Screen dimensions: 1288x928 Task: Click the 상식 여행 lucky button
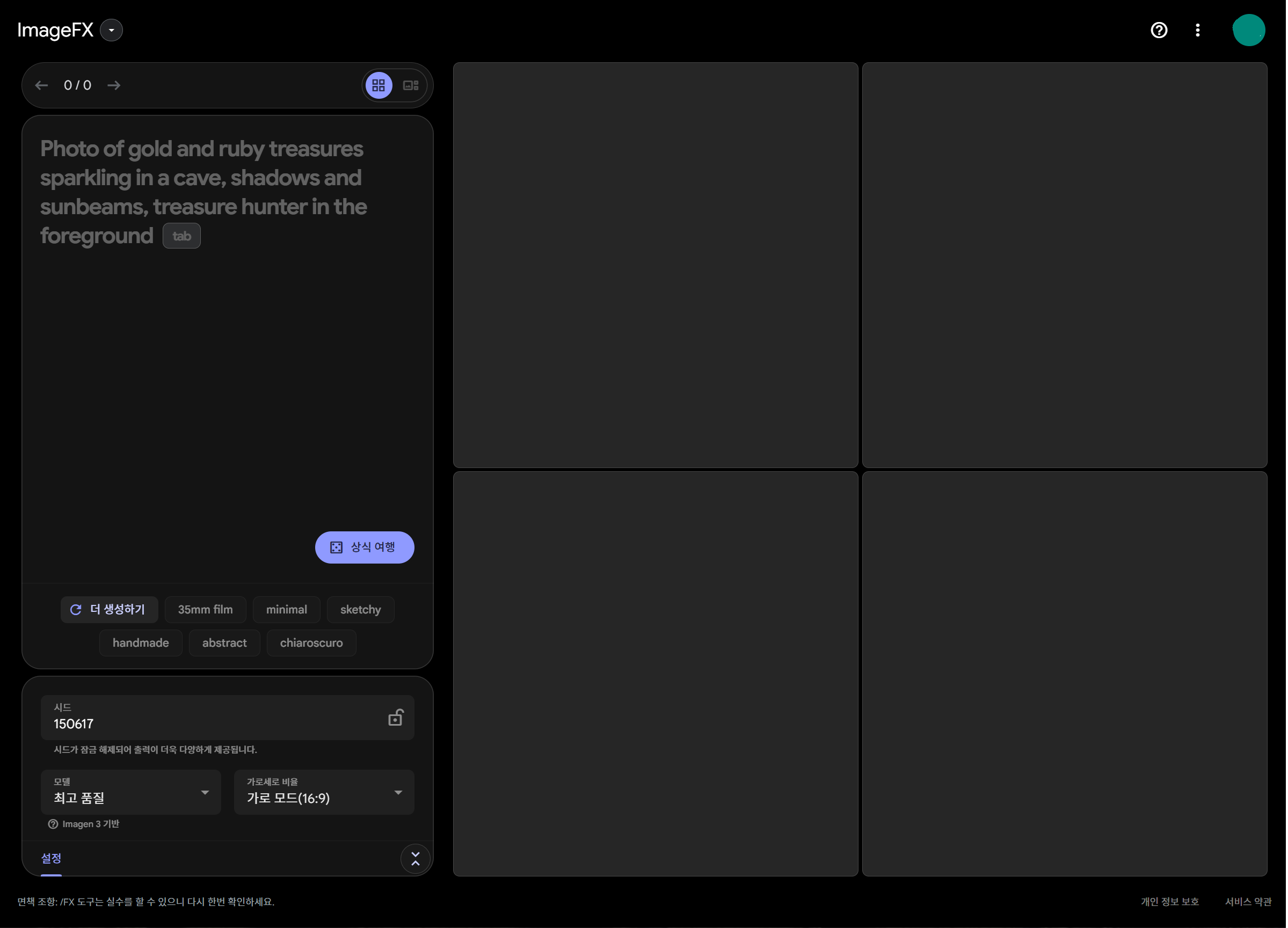pyautogui.click(x=364, y=547)
